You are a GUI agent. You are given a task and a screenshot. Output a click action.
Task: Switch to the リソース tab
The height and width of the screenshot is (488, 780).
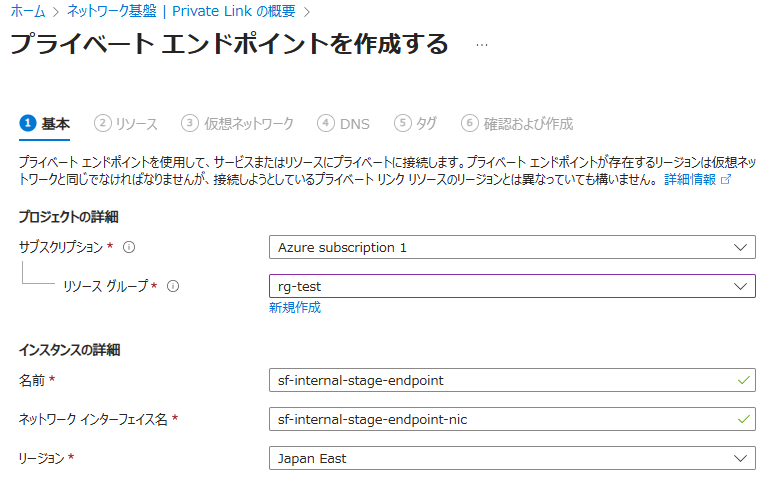pyautogui.click(x=136, y=124)
